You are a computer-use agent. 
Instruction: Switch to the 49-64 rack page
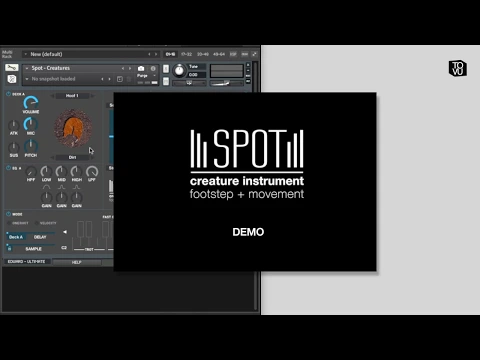pos(219,54)
